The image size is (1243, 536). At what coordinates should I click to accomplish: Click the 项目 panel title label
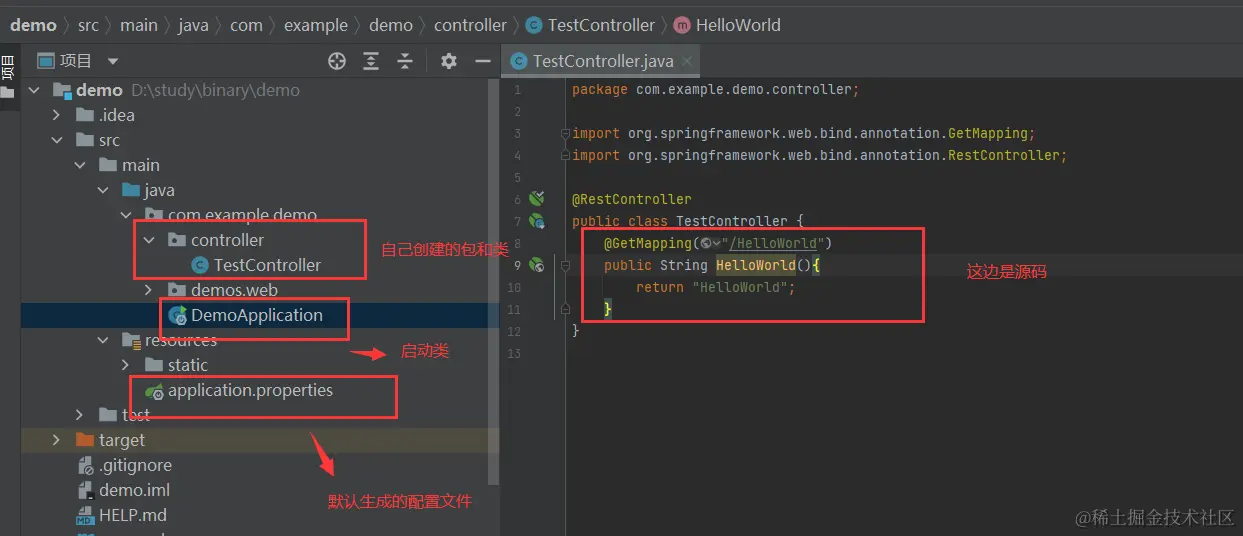click(x=75, y=61)
